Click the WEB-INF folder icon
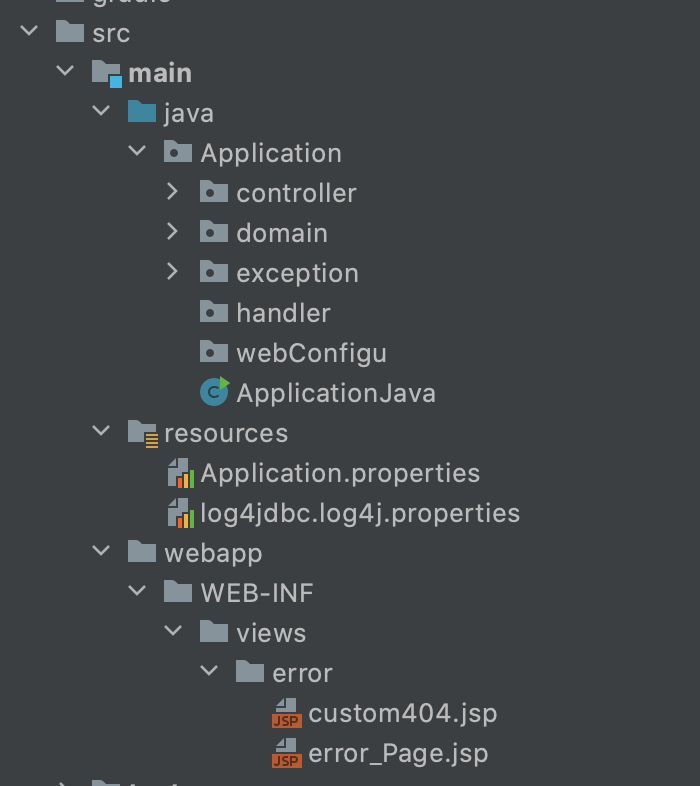 [178, 591]
